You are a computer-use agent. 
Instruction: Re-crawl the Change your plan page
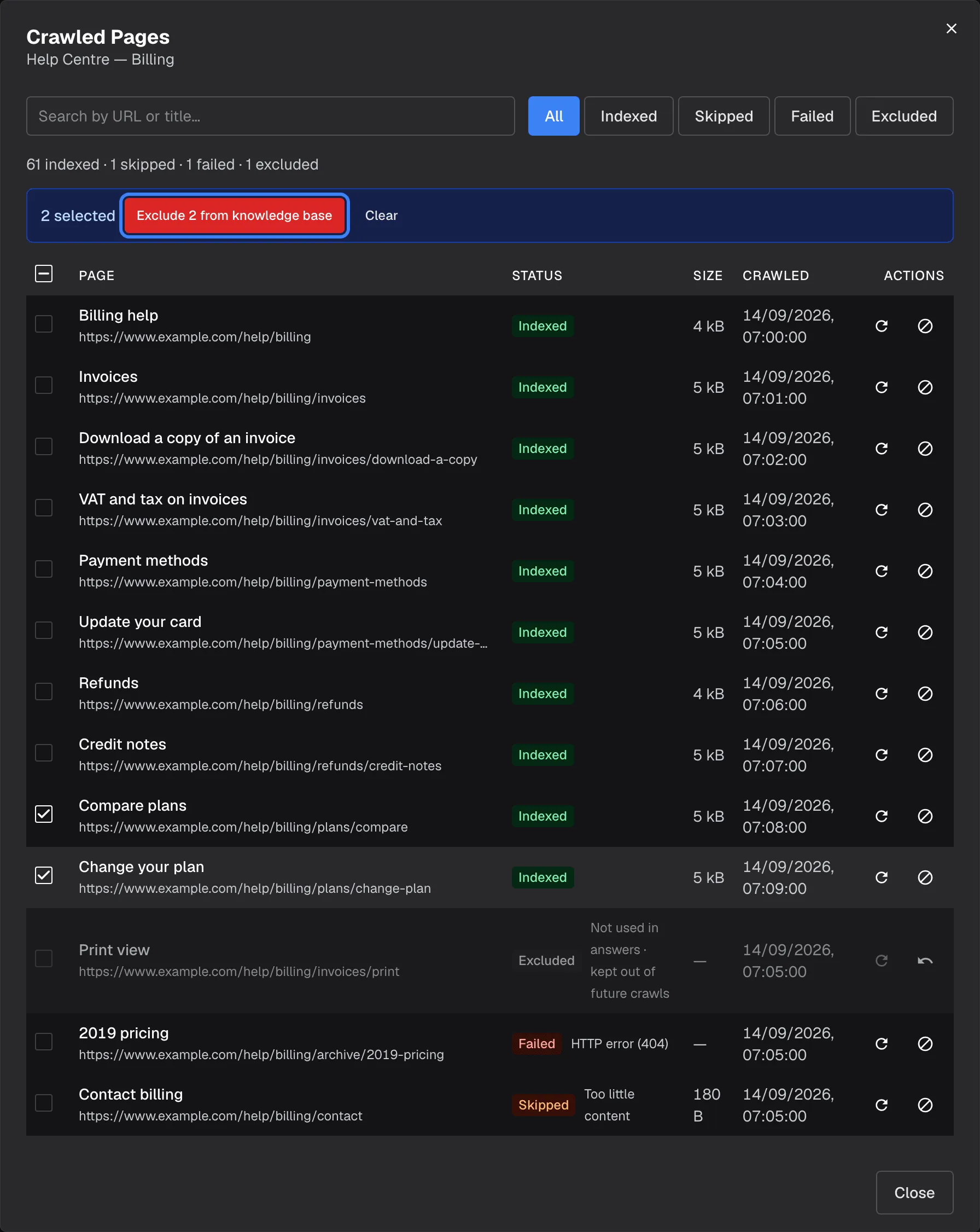click(x=881, y=877)
